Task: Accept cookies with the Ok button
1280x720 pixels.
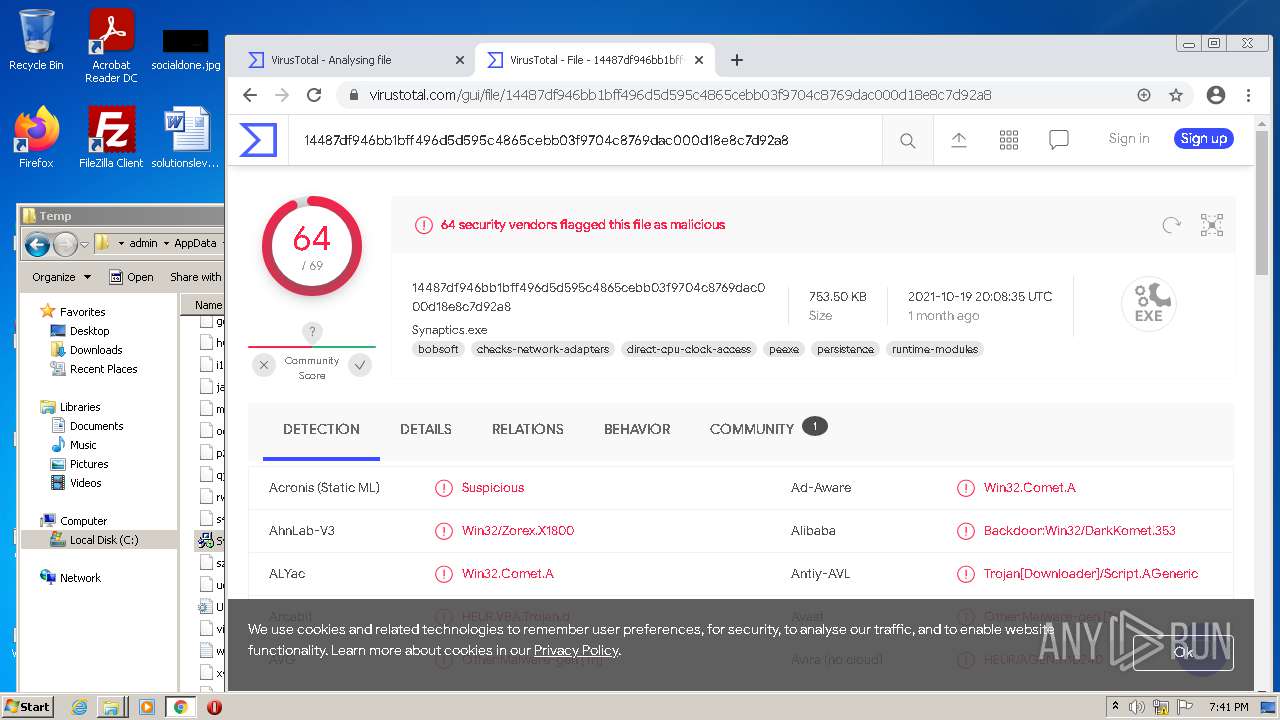Action: (1183, 652)
